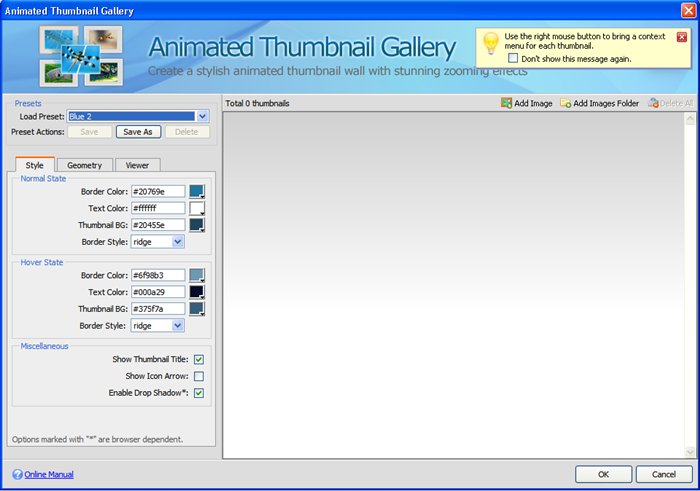Click the Total 0 thumbnails text
The image size is (700, 491).
[x=257, y=103]
